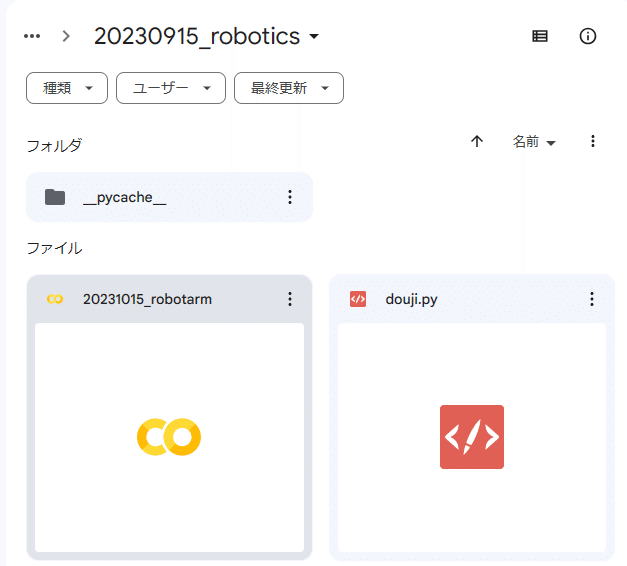Switch to list layout view
627x566 pixels.
[x=540, y=36]
